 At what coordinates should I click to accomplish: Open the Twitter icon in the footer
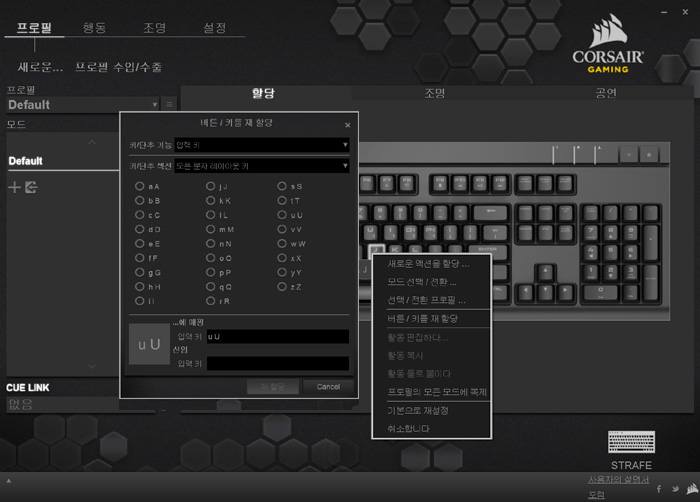(673, 489)
